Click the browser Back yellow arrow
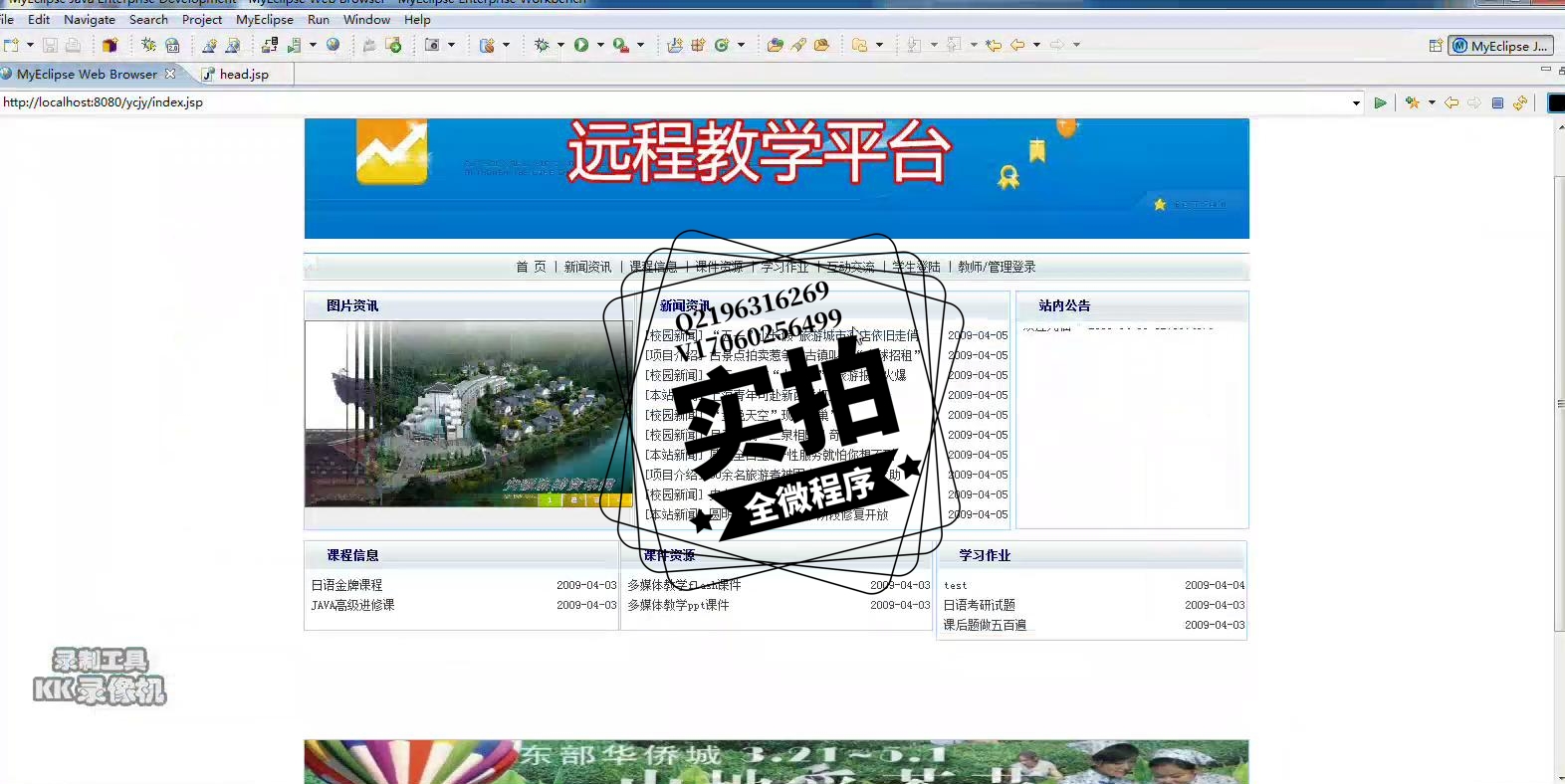 click(1452, 102)
